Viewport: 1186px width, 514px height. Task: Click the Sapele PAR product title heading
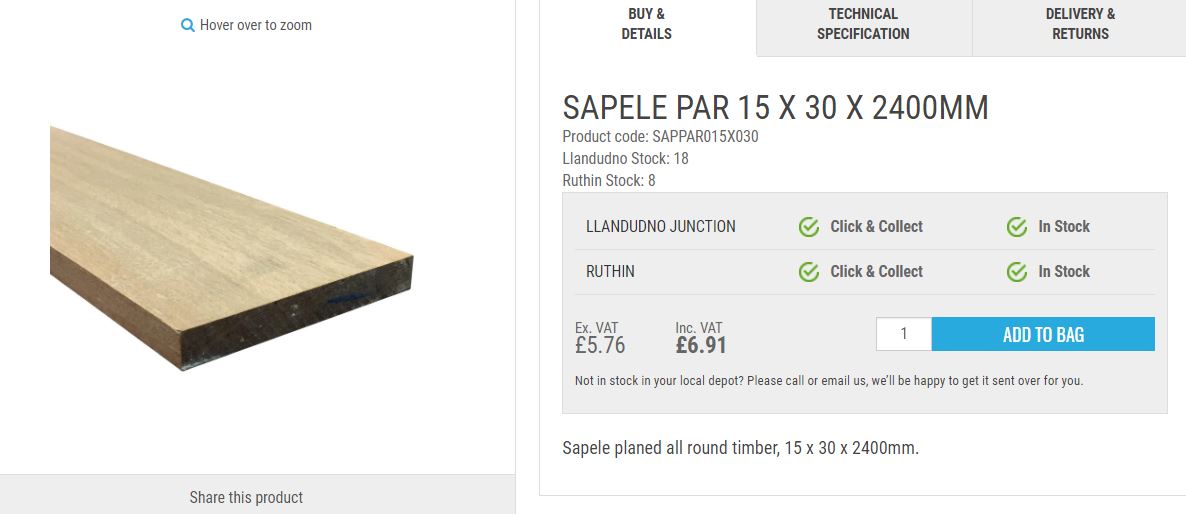coord(775,108)
